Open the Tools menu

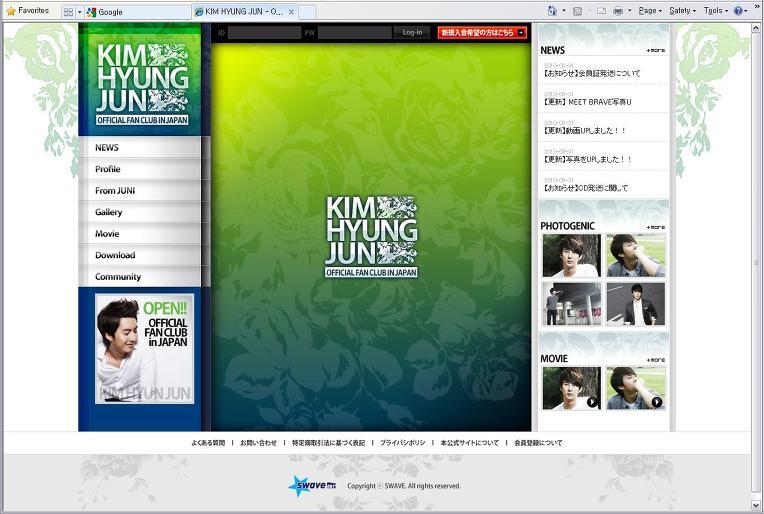[x=716, y=11]
